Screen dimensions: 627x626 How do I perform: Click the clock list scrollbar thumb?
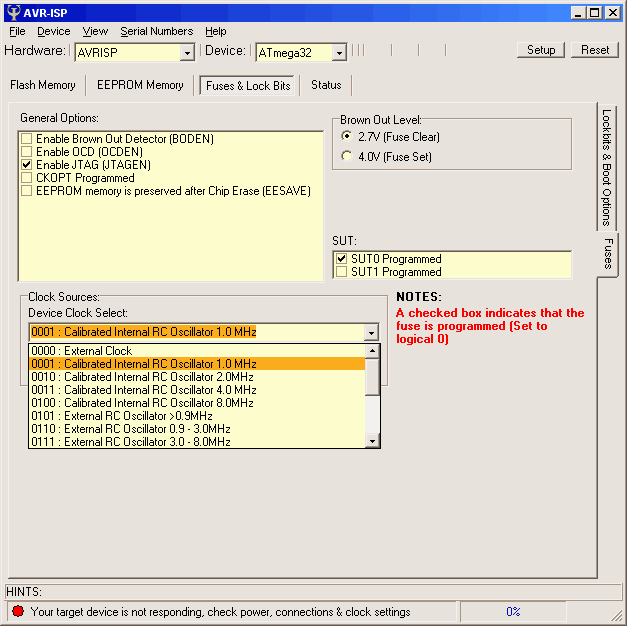click(372, 377)
